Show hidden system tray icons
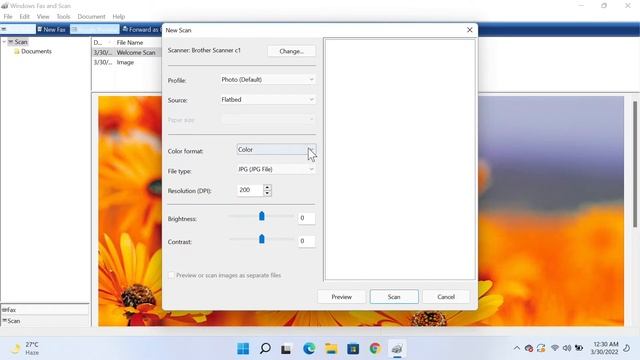Screen dimensions: 640x360 [x=517, y=348]
